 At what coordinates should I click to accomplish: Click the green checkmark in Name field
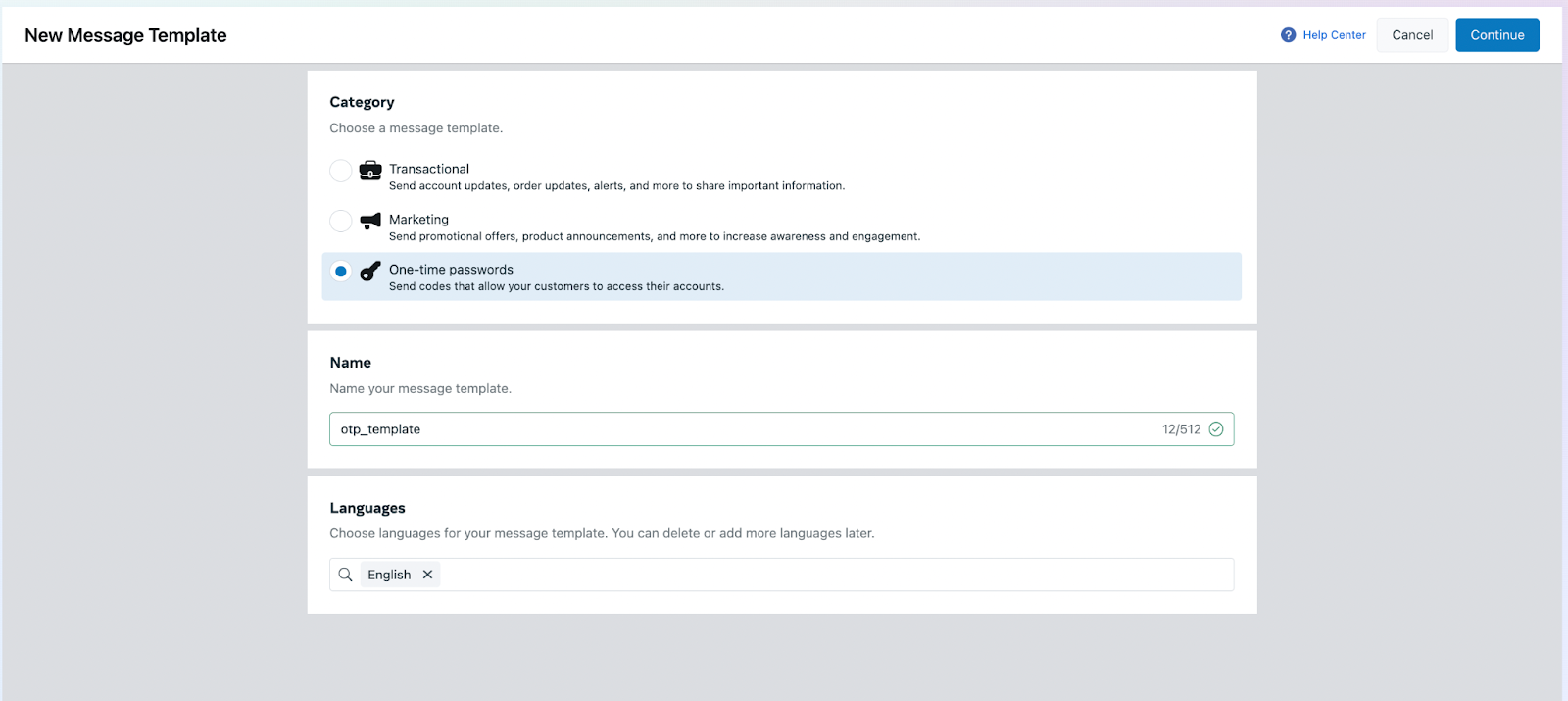(x=1216, y=429)
